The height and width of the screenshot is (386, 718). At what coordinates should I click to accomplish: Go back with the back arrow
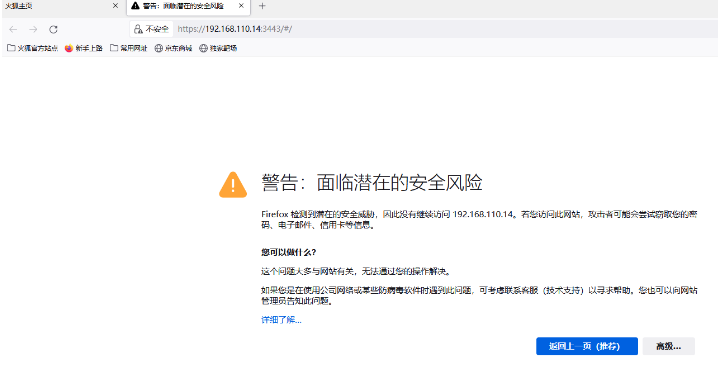click(13, 29)
